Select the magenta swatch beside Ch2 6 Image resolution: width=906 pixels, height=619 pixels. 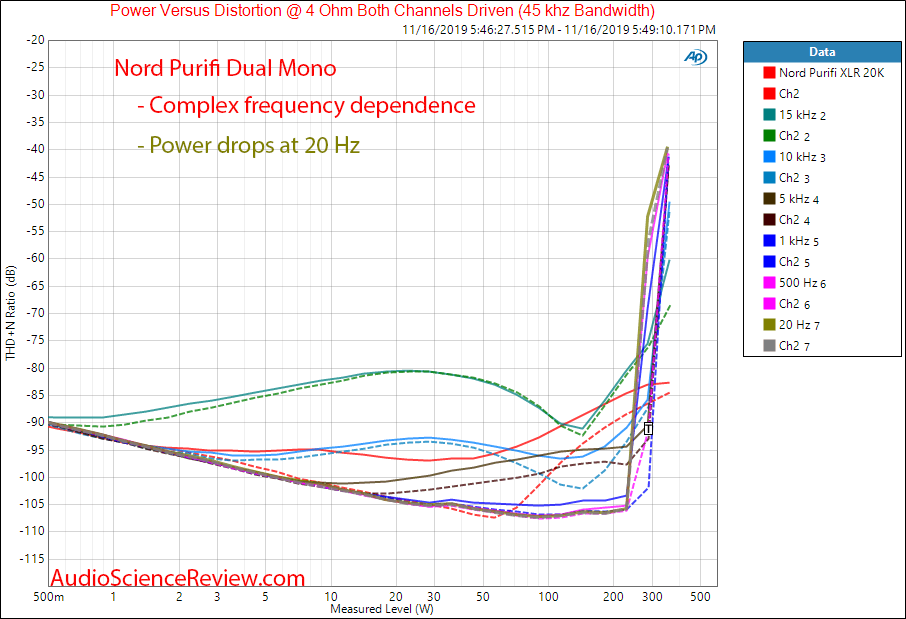coord(769,303)
